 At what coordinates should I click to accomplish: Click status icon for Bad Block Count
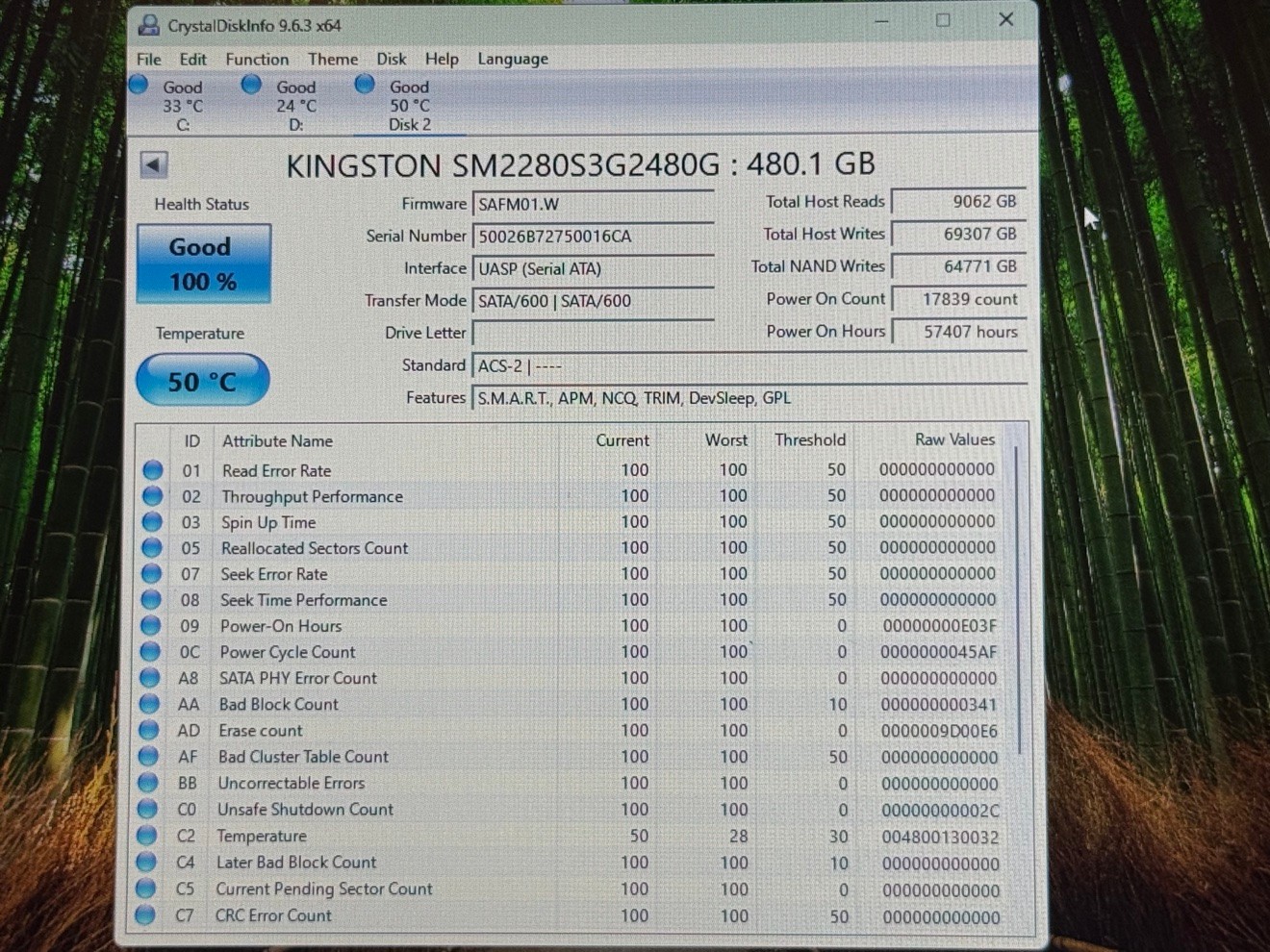[149, 704]
